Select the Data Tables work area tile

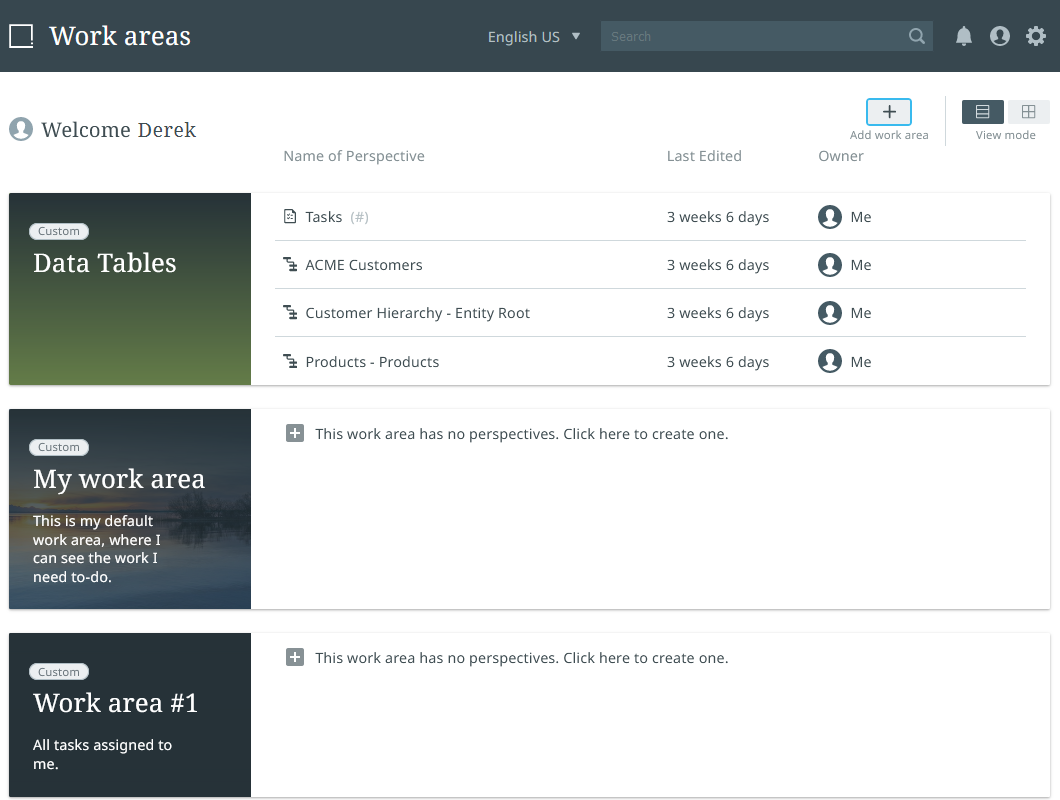coord(130,289)
